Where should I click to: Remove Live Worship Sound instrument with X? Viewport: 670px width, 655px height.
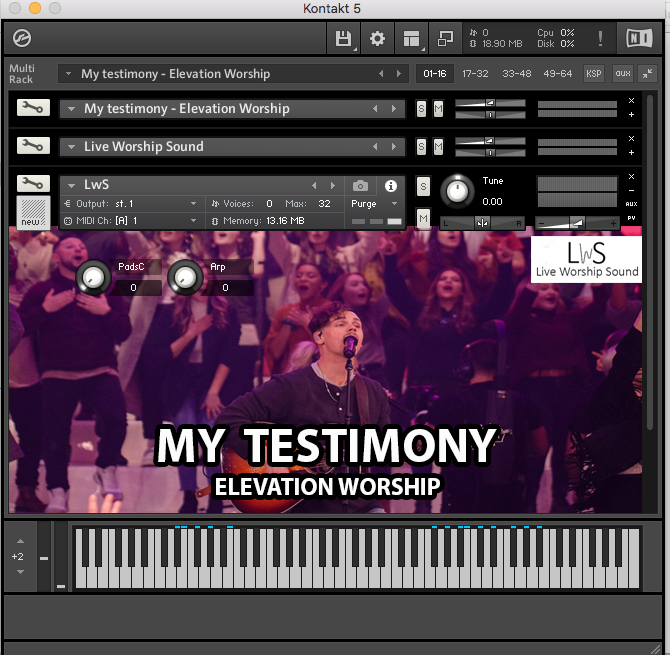631,138
